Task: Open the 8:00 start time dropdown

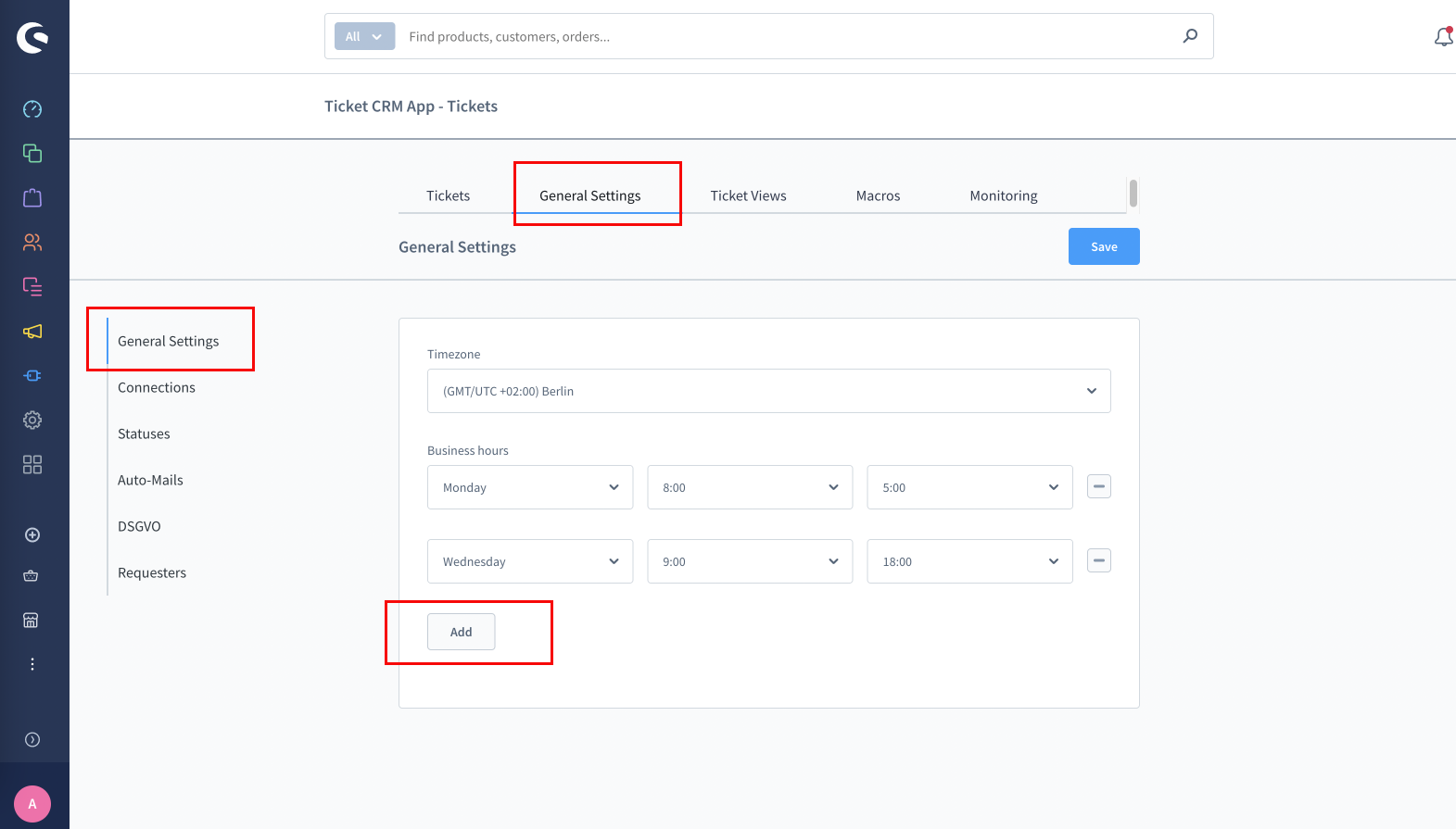Action: (x=750, y=487)
